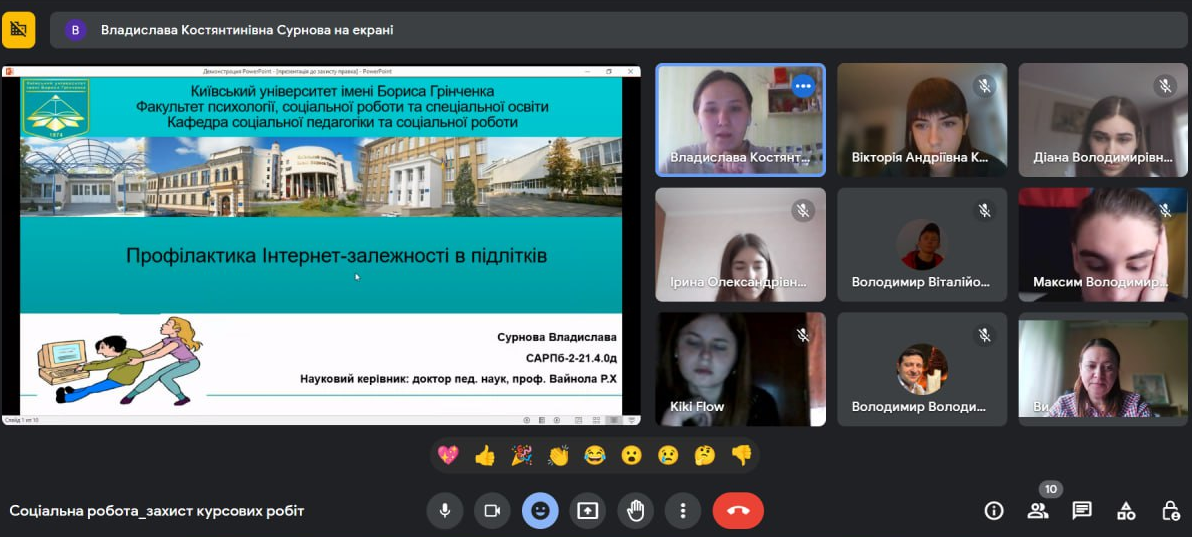Viewport: 1192px width, 537px height.
Task: Click the present screen icon
Action: click(x=588, y=511)
